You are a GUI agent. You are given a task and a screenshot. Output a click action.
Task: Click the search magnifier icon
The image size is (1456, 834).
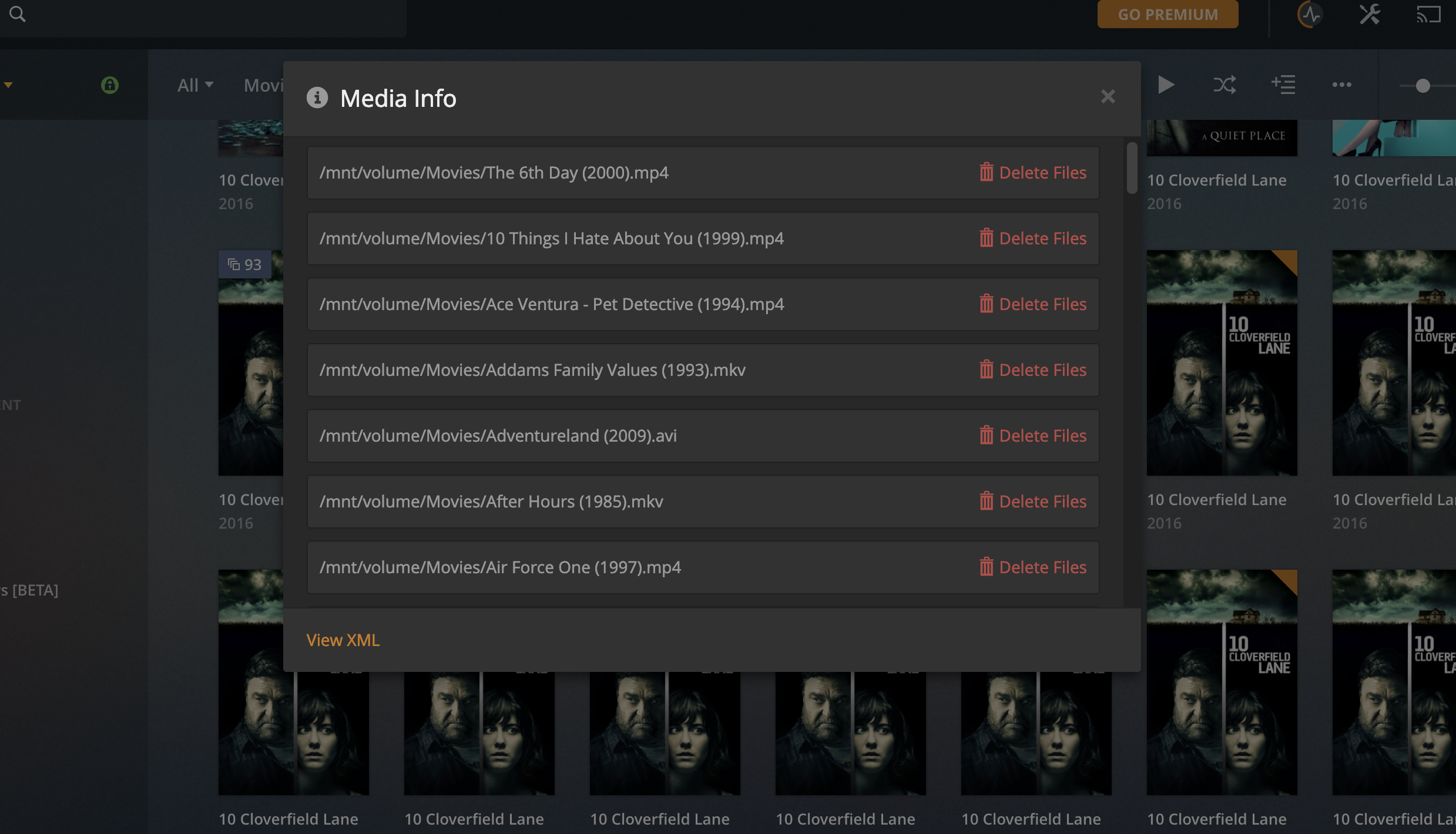coord(18,14)
